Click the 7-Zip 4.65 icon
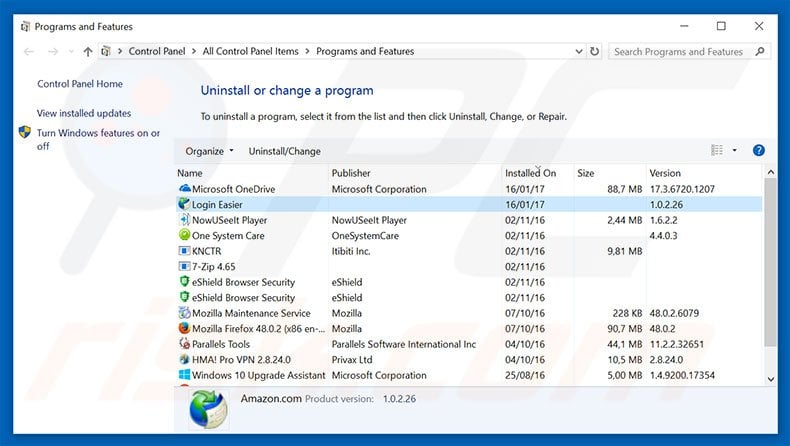The width and height of the screenshot is (790, 446). tap(184, 266)
